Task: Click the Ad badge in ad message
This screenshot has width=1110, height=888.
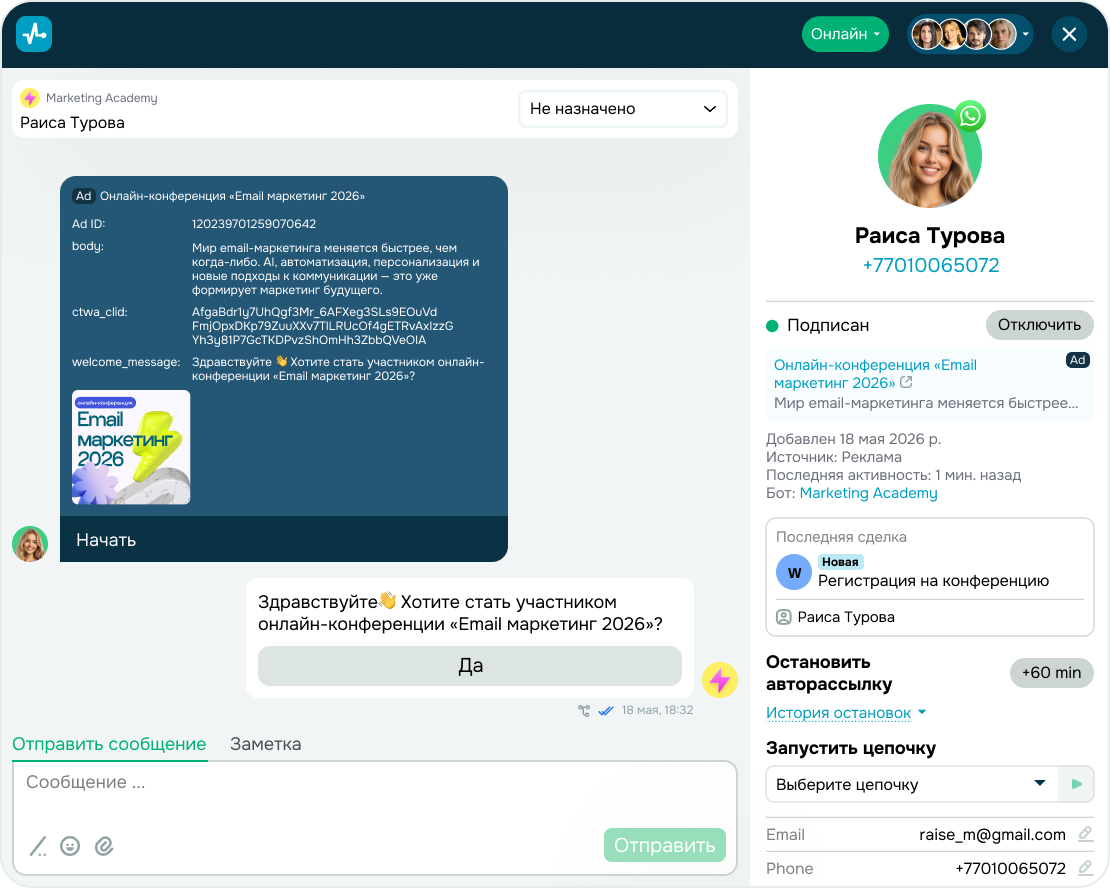Action: tap(84, 196)
